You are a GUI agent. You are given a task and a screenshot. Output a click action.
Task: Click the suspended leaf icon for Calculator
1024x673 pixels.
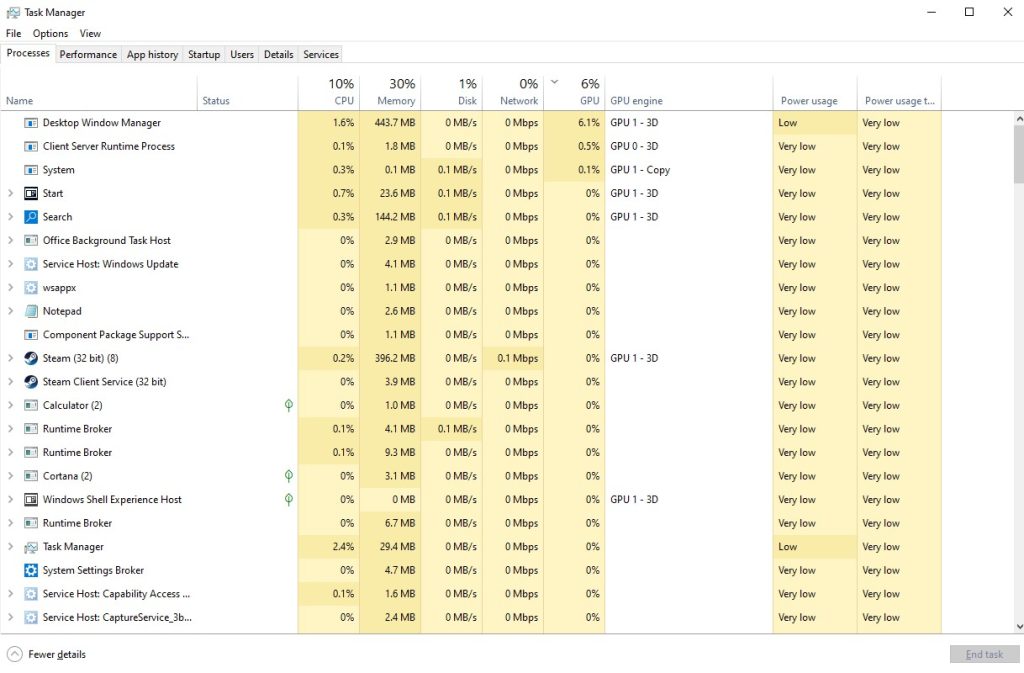pos(289,405)
